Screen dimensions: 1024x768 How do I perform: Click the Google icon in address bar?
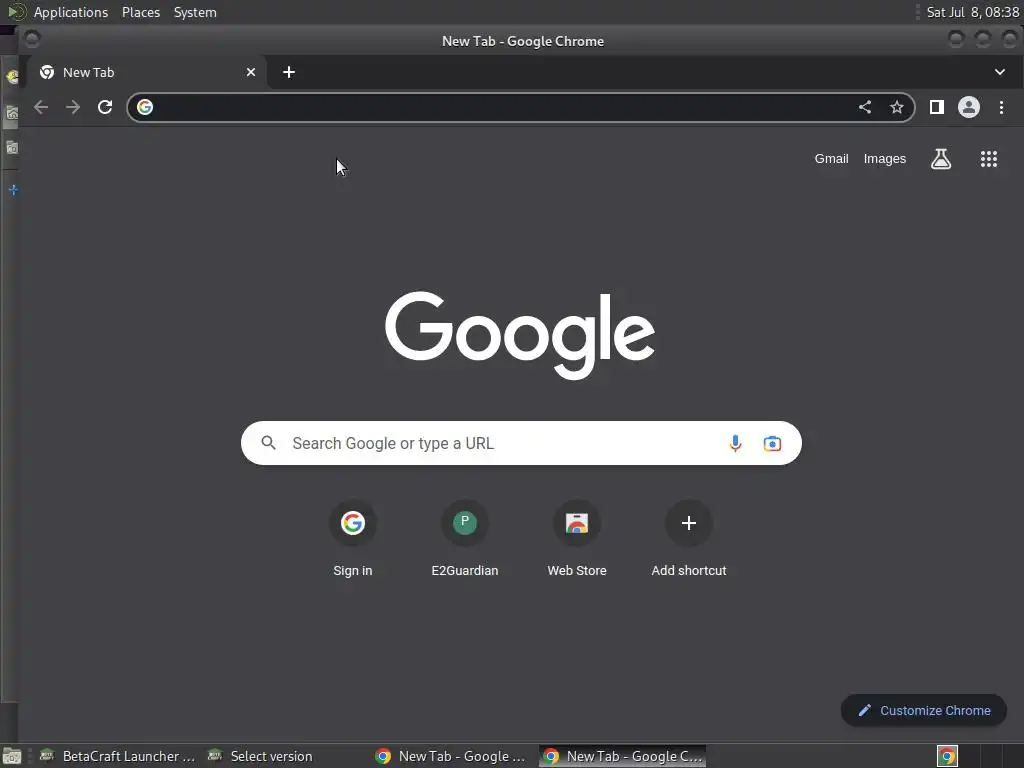[x=145, y=107]
